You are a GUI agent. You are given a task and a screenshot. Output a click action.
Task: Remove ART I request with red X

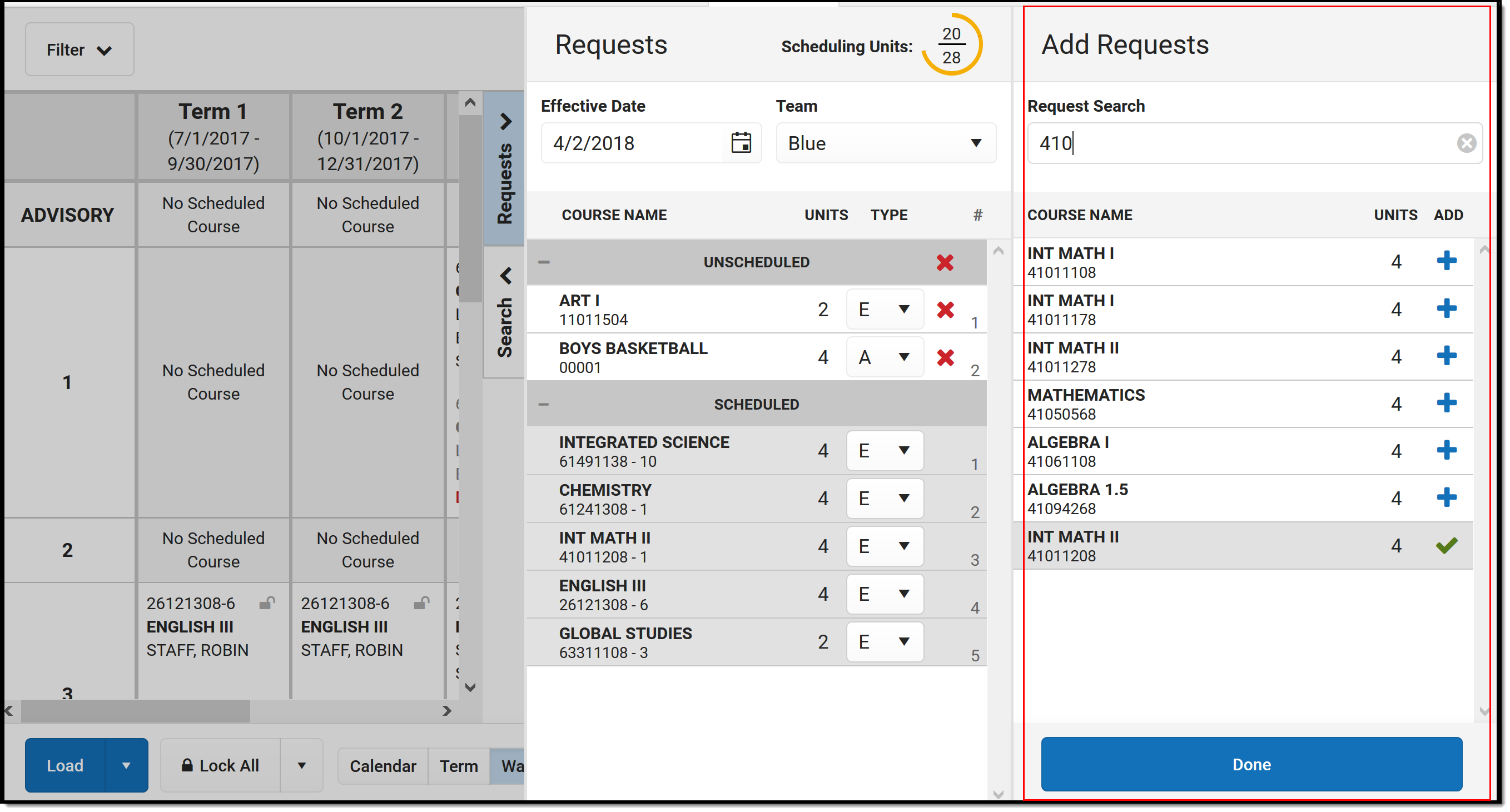[945, 310]
